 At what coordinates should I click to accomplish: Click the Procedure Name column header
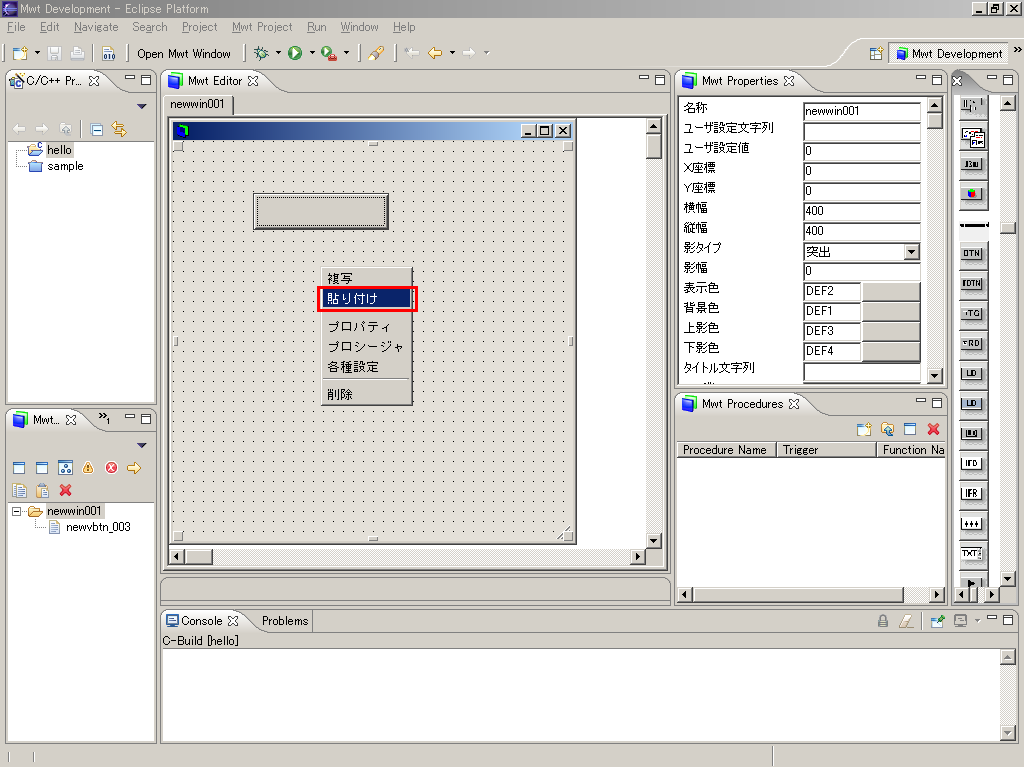726,450
